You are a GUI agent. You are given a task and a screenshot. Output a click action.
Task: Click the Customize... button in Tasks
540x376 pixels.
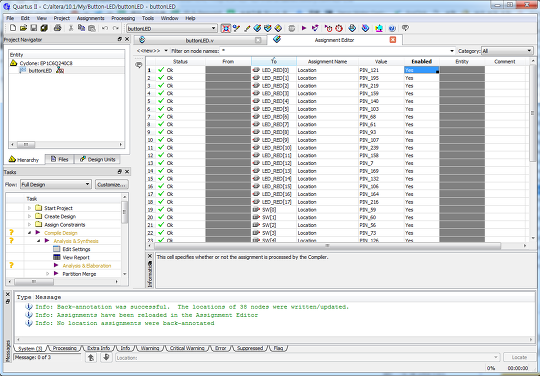[x=111, y=185]
